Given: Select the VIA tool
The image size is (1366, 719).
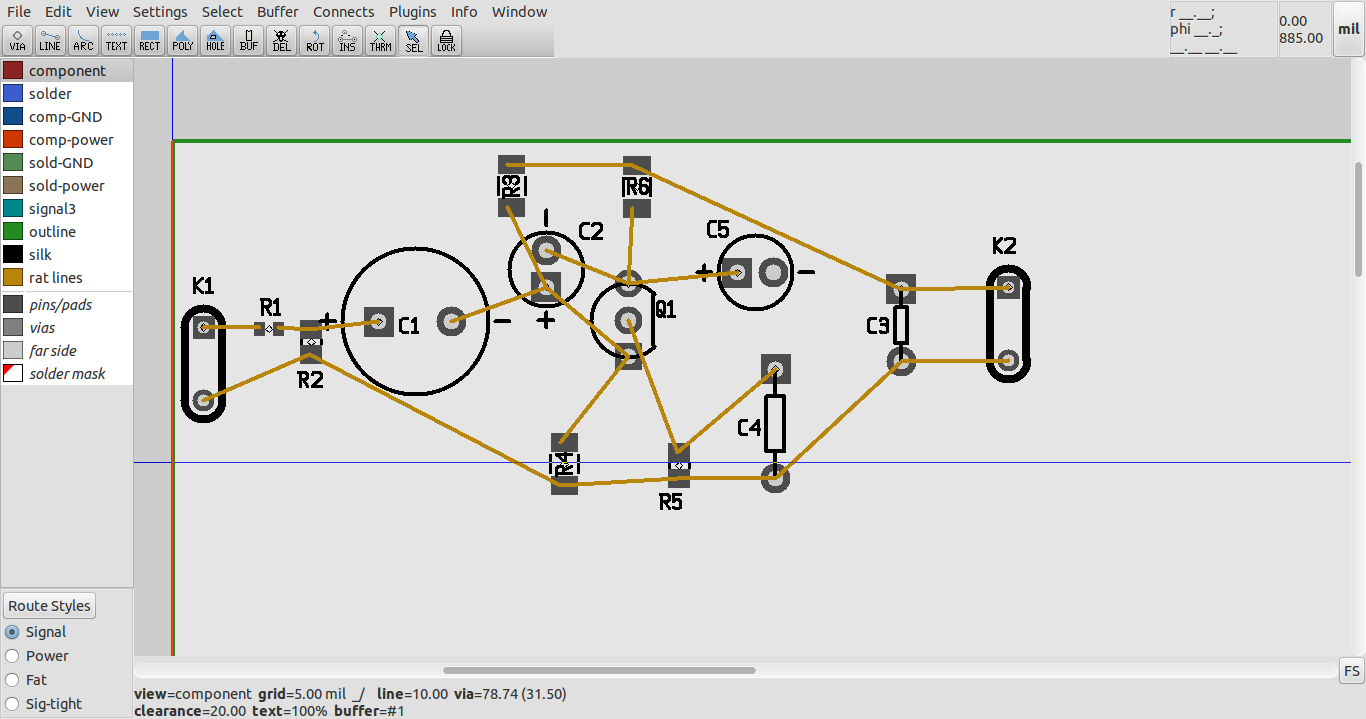Looking at the screenshot, I should pos(17,40).
